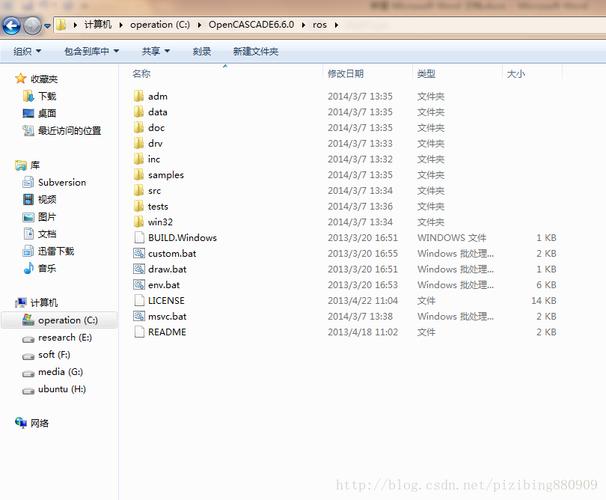606x500 pixels.
Task: Open the ubuntu (H:) drive
Action: (62, 389)
